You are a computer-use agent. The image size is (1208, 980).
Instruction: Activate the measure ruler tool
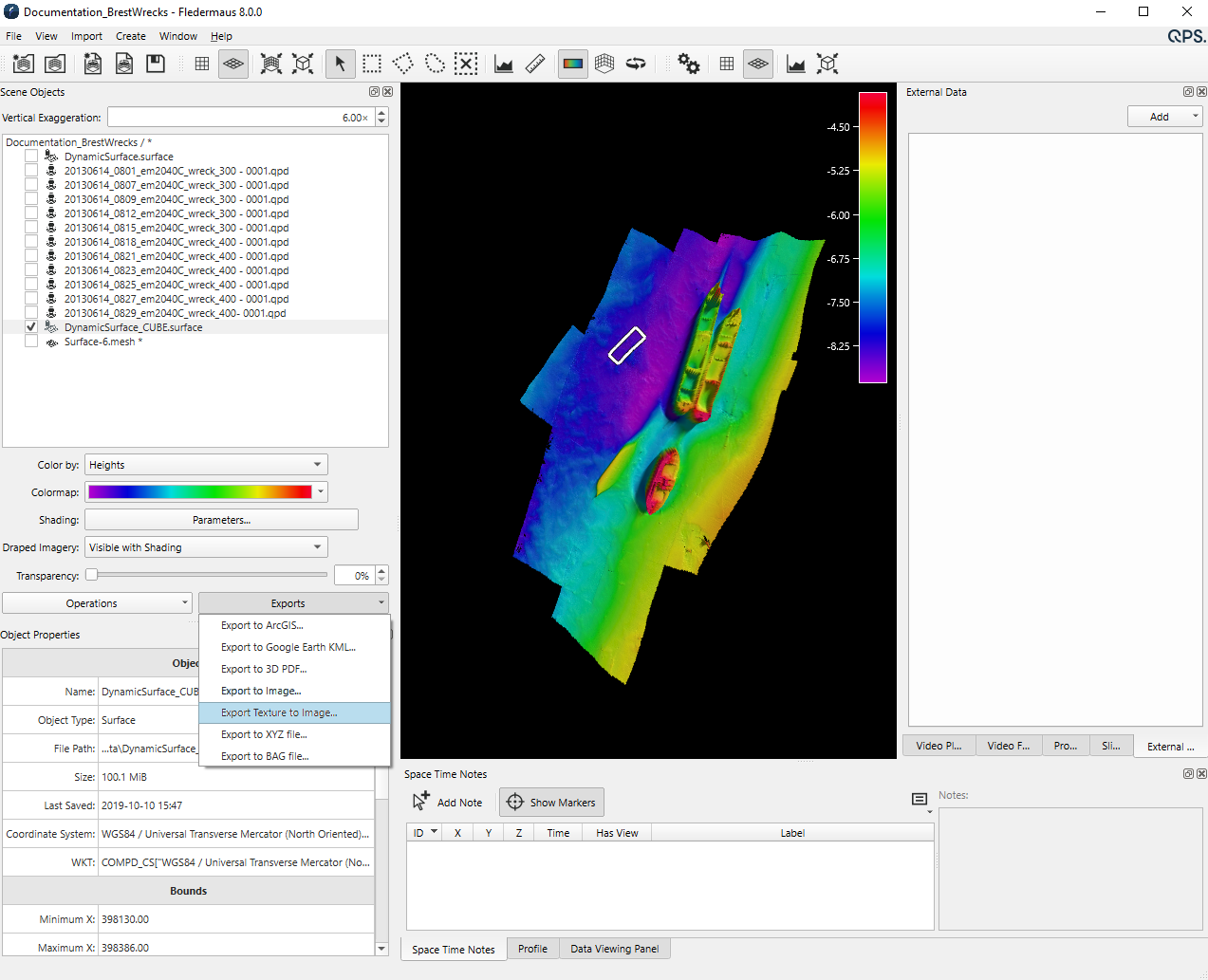tap(535, 64)
